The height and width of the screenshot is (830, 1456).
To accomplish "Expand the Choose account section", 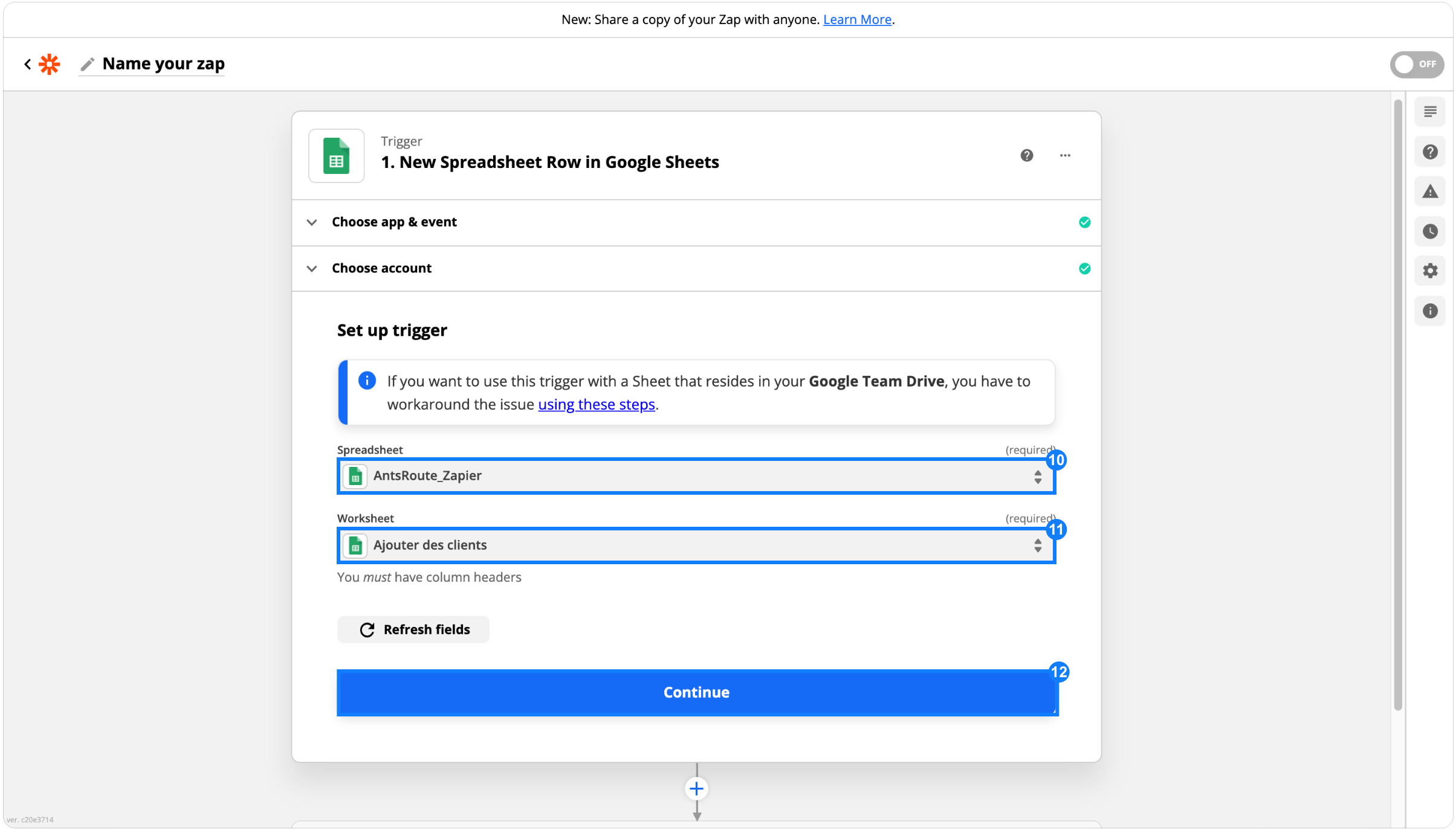I will point(696,268).
